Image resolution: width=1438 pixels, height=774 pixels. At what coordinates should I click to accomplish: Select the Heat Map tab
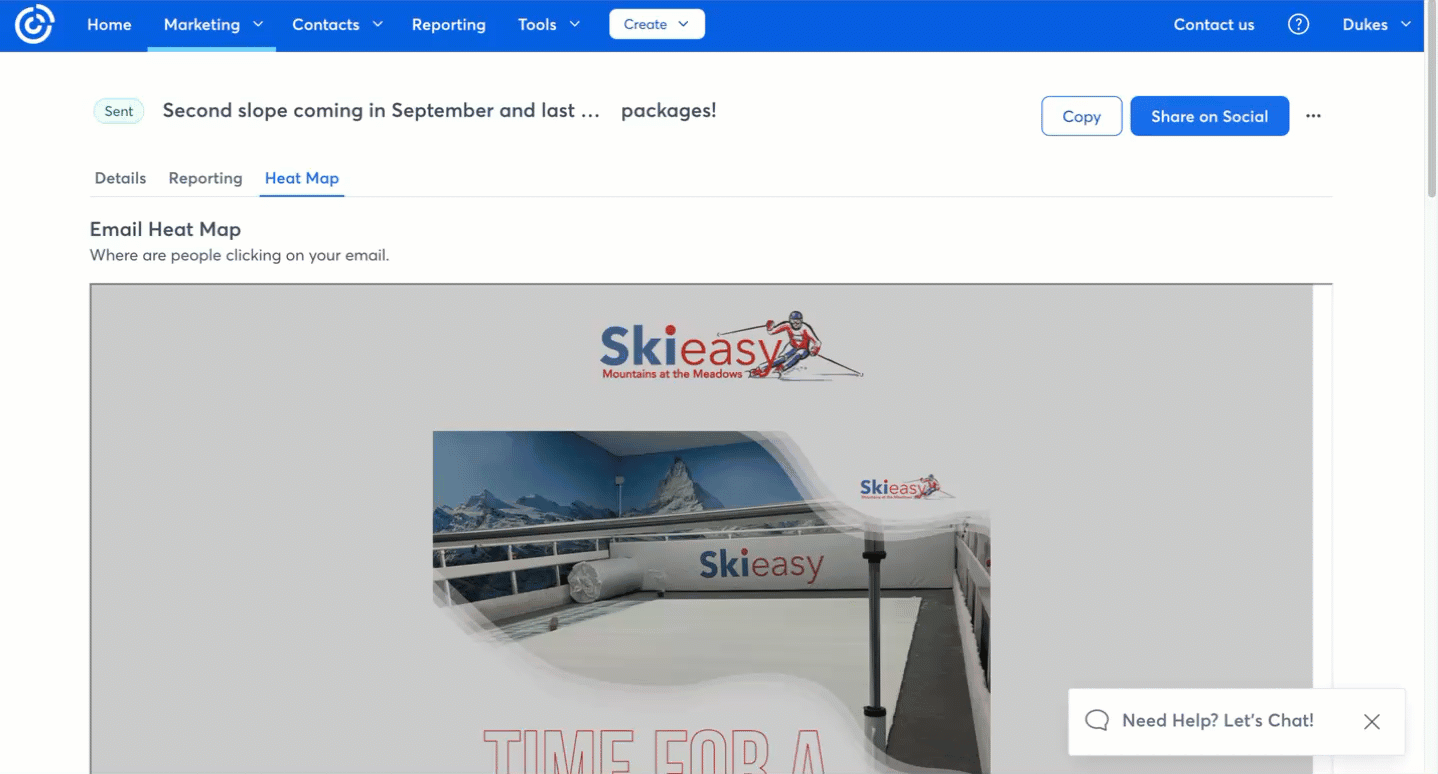(301, 178)
